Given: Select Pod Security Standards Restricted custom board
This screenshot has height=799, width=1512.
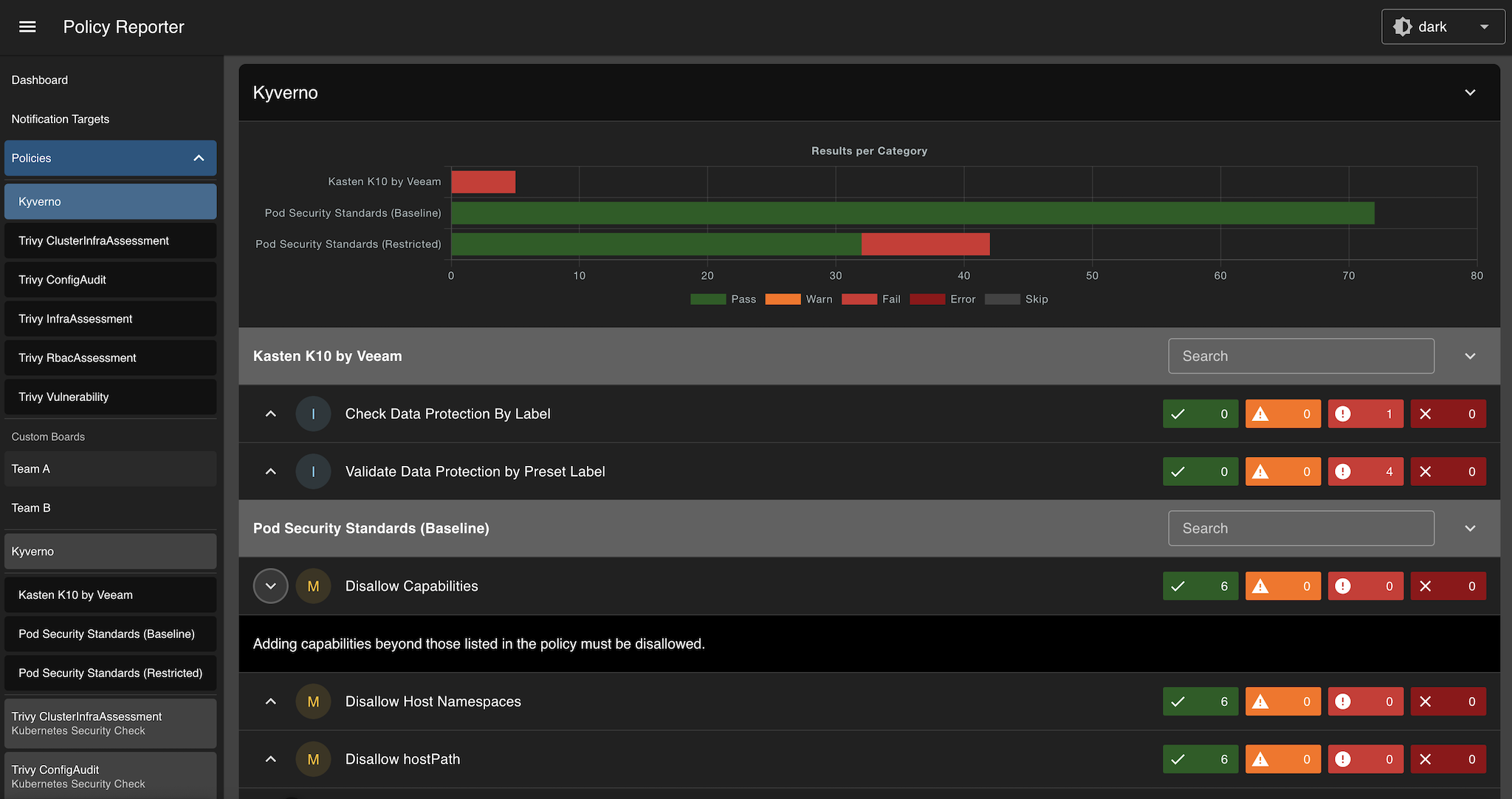Looking at the screenshot, I should click(x=110, y=673).
